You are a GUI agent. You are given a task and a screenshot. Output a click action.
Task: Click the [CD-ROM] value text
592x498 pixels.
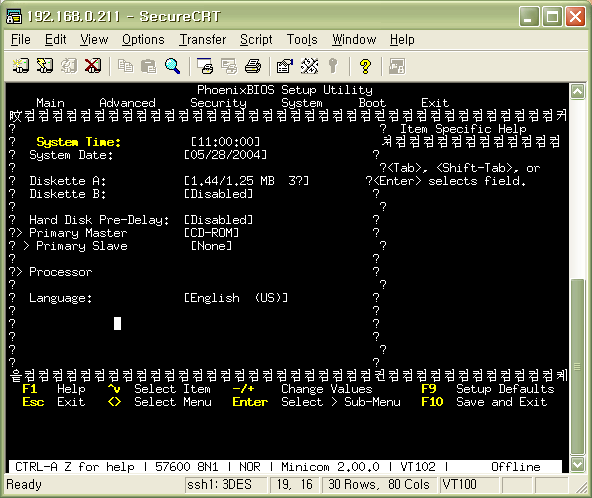[x=211, y=233]
